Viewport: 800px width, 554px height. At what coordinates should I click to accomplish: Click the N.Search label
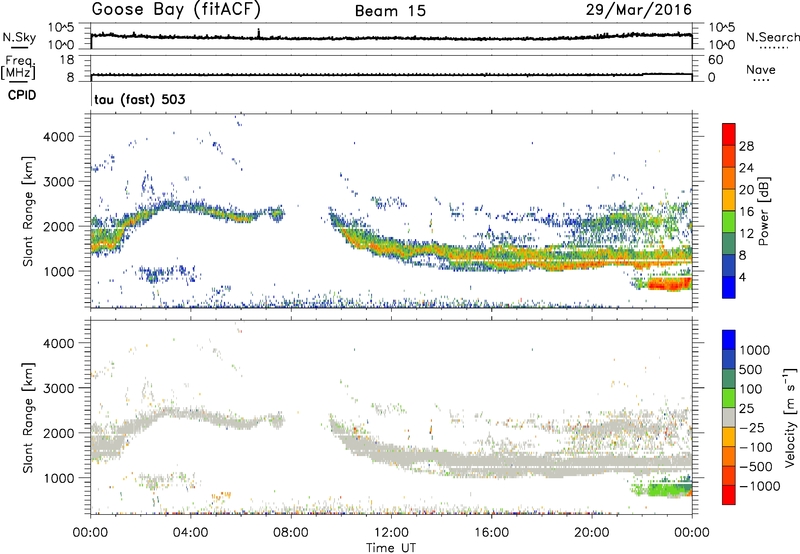(772, 37)
